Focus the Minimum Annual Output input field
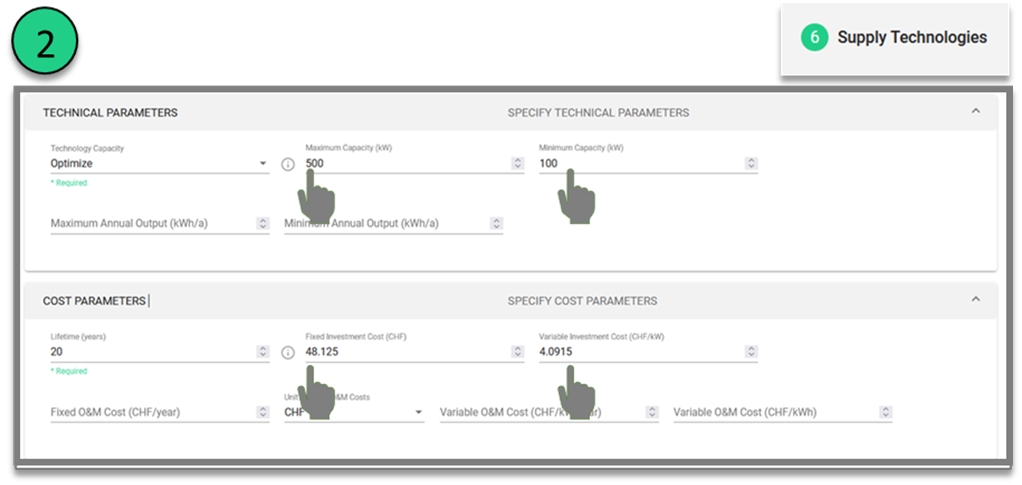Viewport: 1022px width, 485px height. 385,224
